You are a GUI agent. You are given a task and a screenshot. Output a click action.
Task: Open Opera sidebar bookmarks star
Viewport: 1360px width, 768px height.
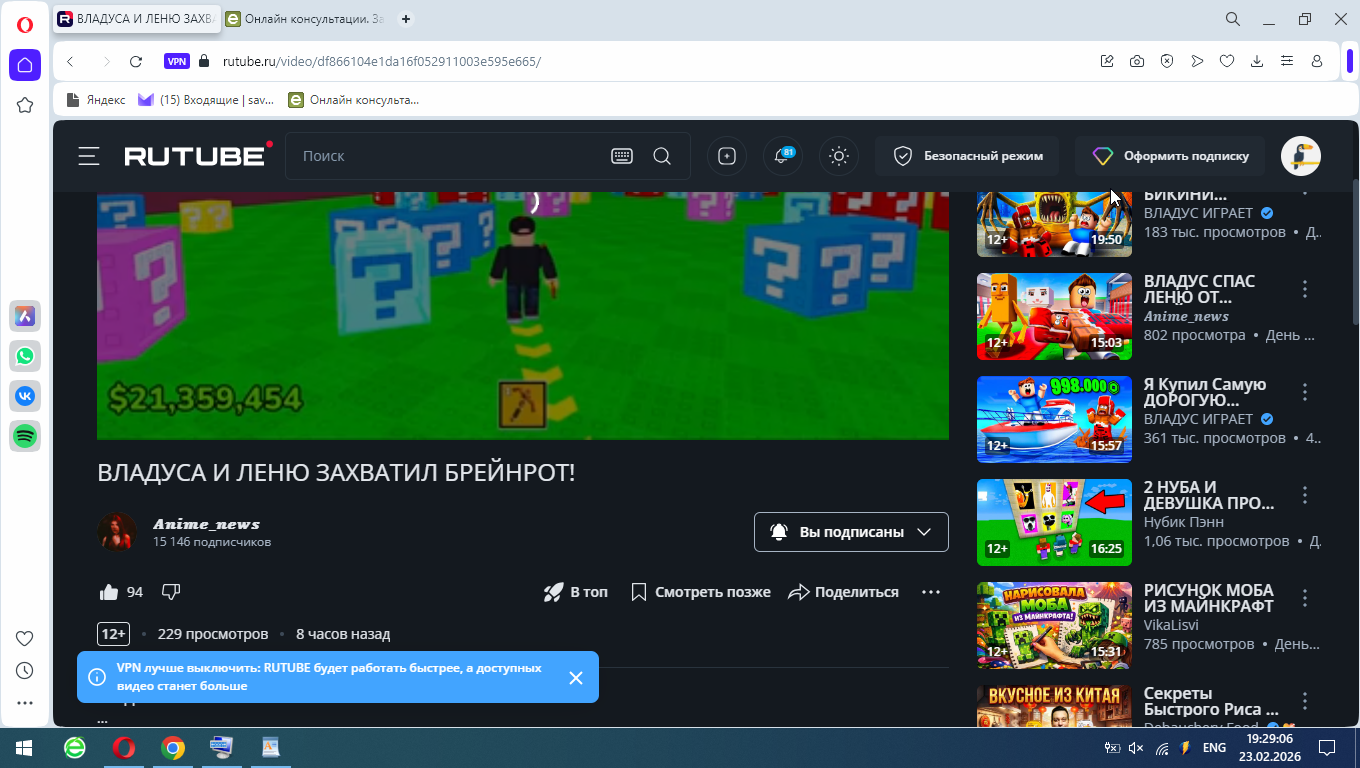tap(25, 105)
